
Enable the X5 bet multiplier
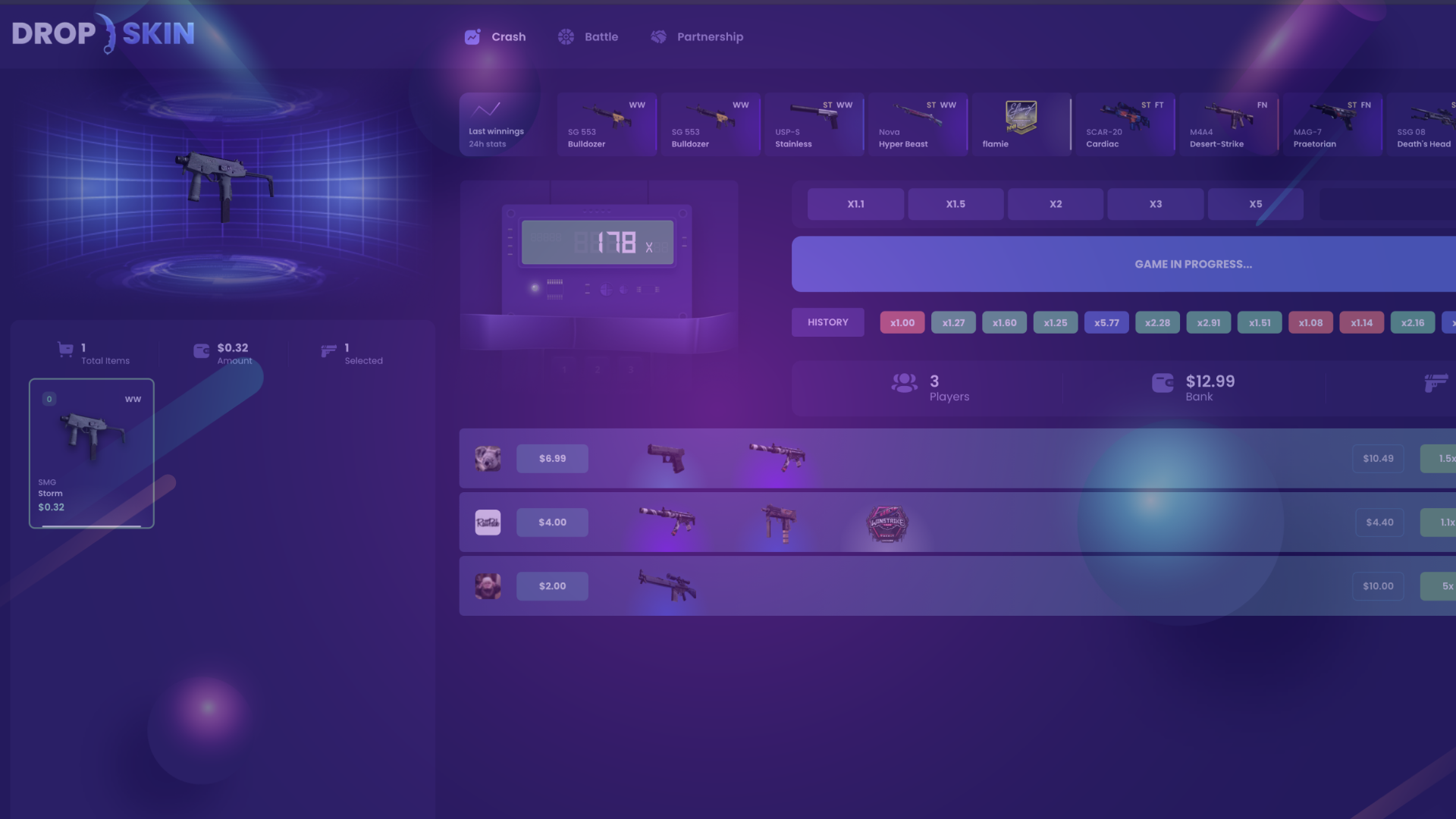[1255, 203]
